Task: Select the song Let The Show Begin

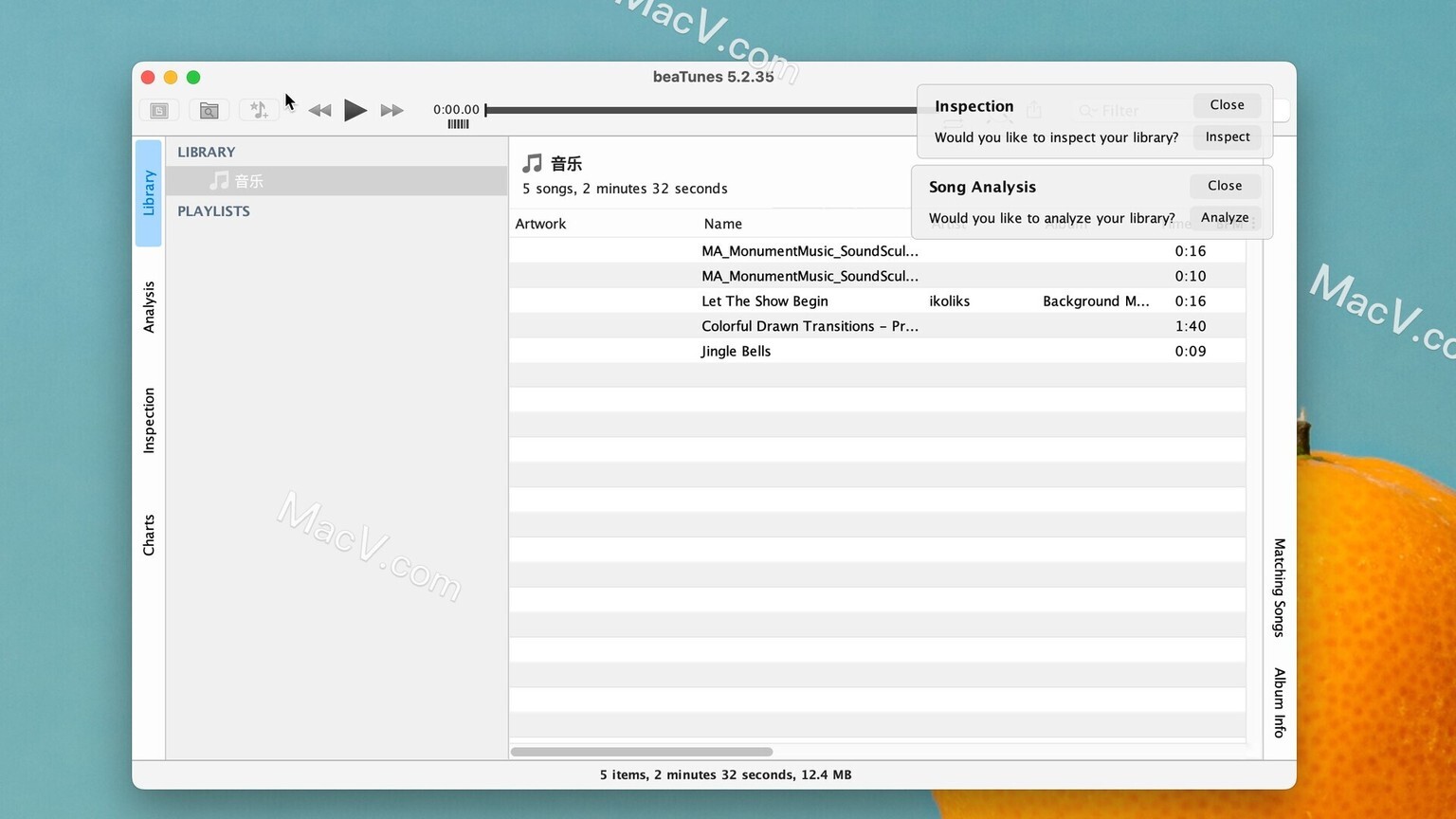Action: coord(765,300)
